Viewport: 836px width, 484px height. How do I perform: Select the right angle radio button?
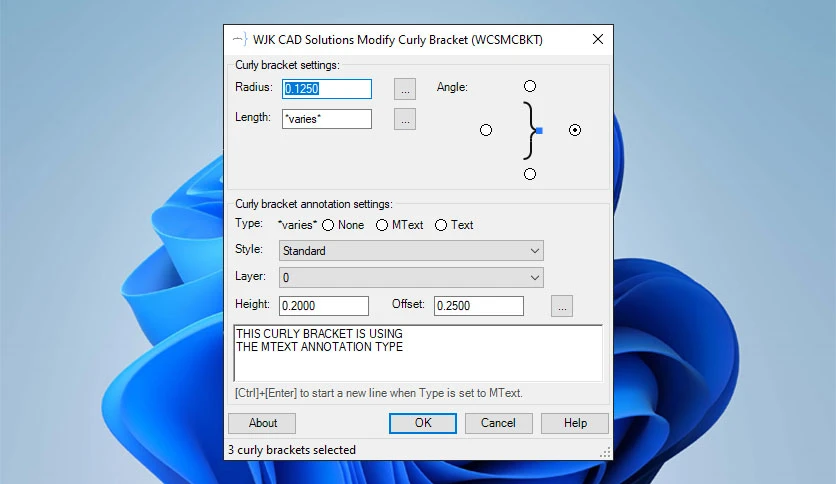pyautogui.click(x=575, y=130)
